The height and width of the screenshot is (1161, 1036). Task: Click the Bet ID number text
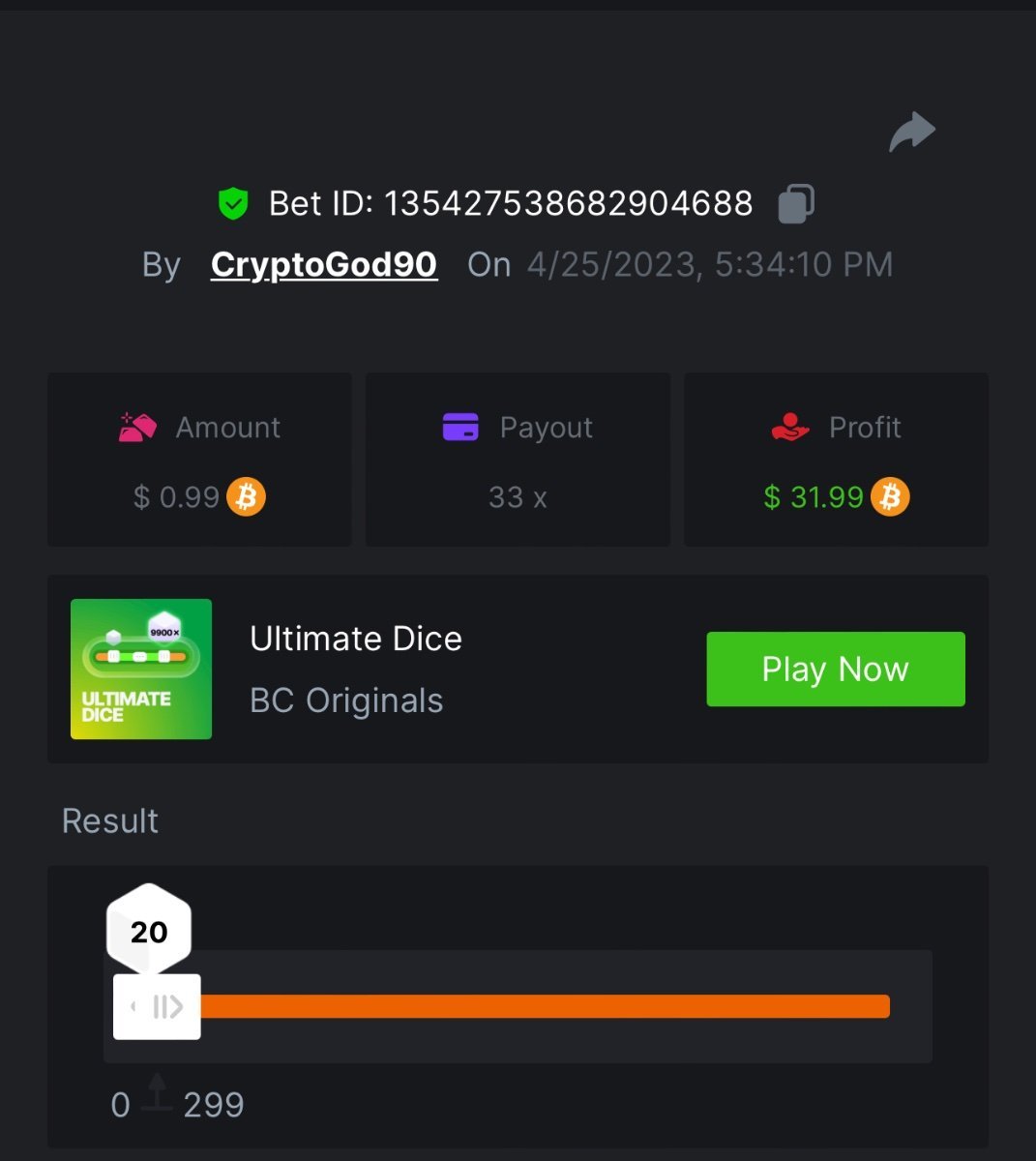(568, 203)
